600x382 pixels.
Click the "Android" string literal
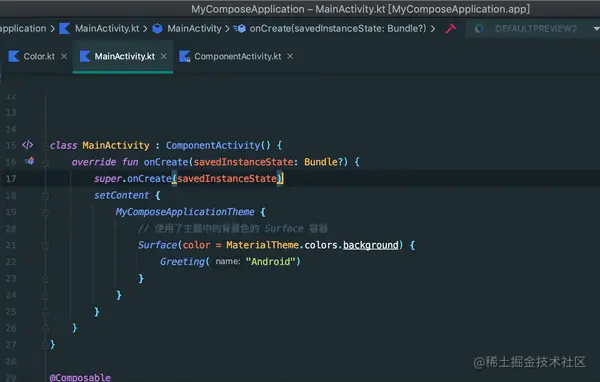click(x=271, y=262)
